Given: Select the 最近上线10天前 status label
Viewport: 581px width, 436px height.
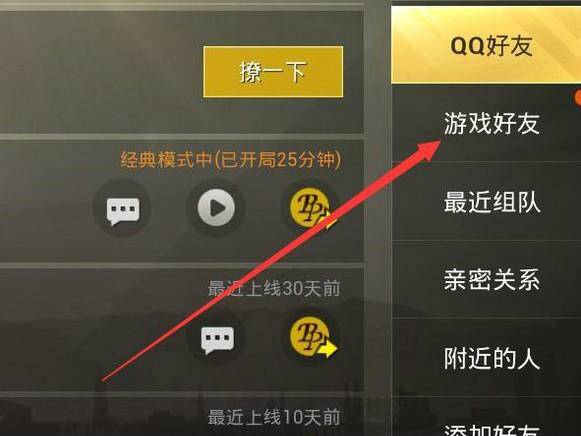Looking at the screenshot, I should pyautogui.click(x=274, y=417).
